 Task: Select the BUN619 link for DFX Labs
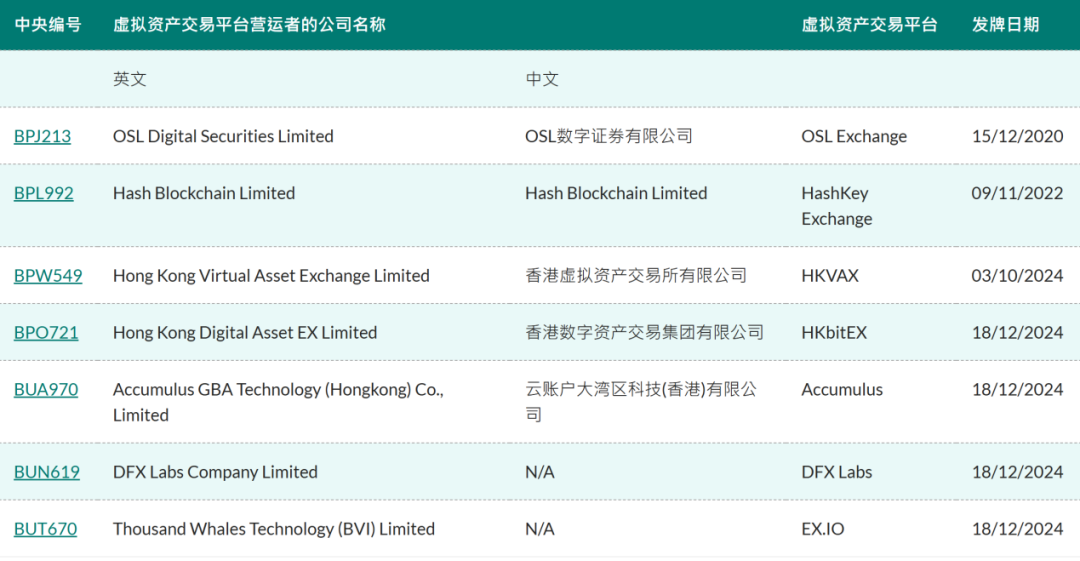point(47,472)
